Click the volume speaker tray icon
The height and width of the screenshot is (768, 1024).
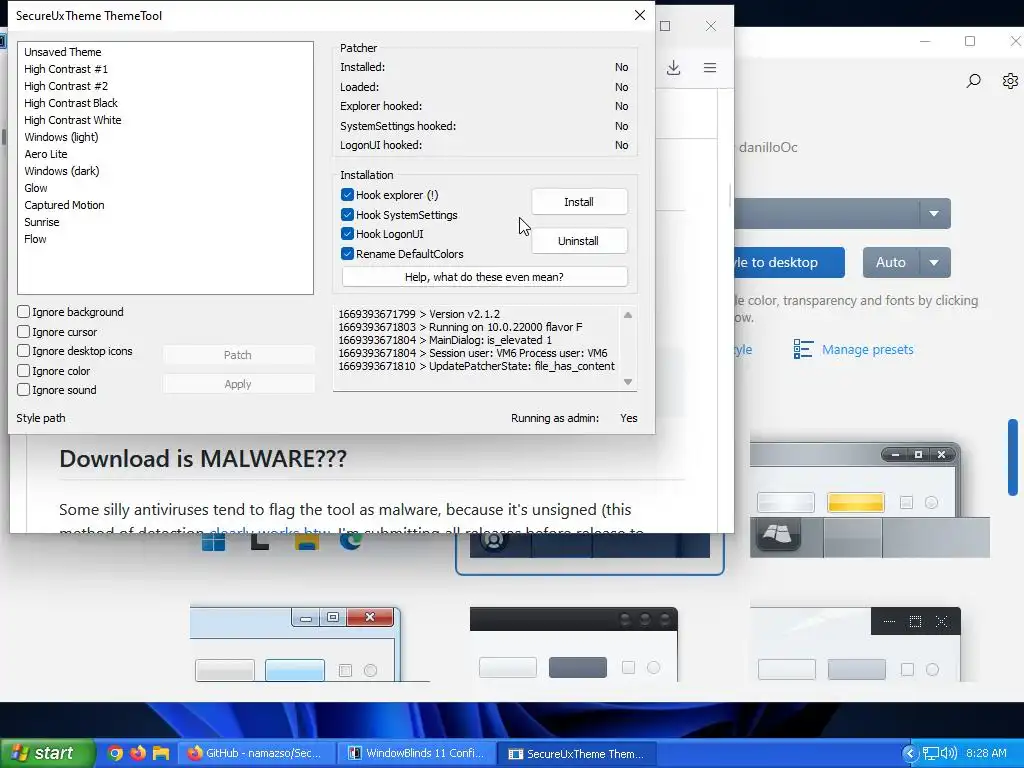(x=948, y=754)
